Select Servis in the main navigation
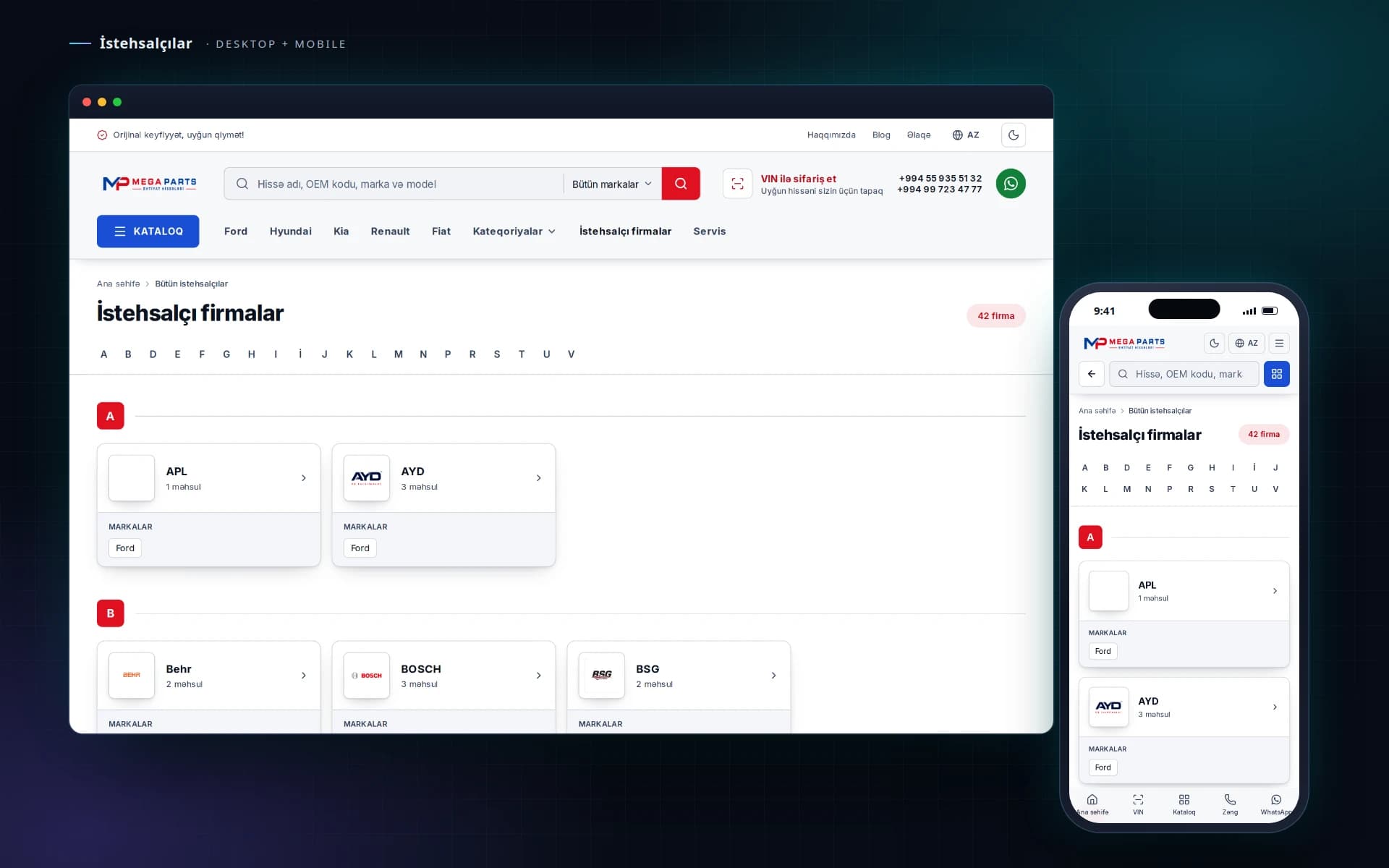 [x=709, y=231]
